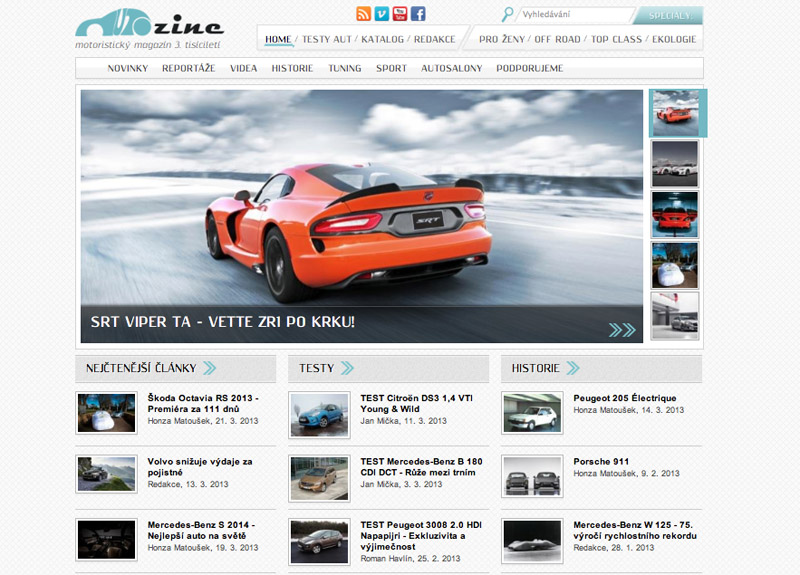Click the Citroën DS3 test thumbnail
800x575 pixels.
tap(318, 412)
